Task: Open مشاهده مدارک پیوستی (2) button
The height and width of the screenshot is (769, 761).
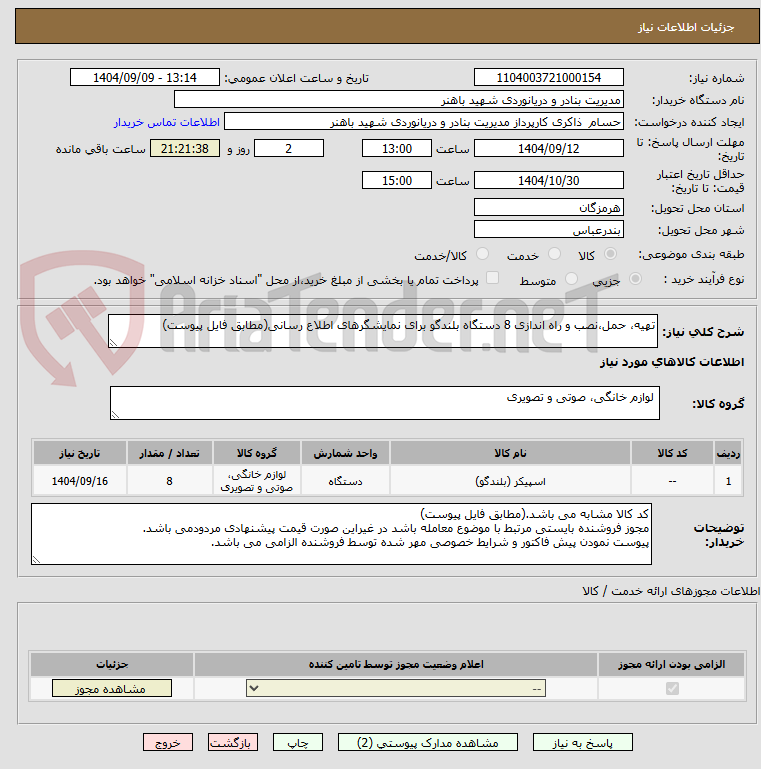Action: pos(428,743)
